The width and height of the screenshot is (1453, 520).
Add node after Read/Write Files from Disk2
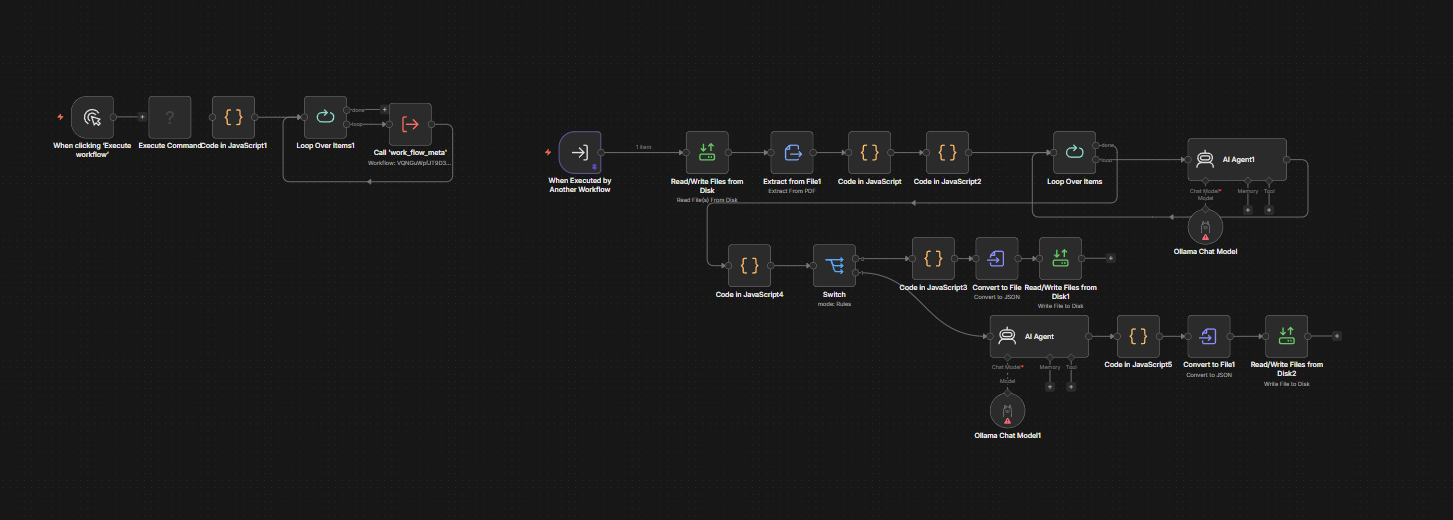pyautogui.click(x=1337, y=336)
